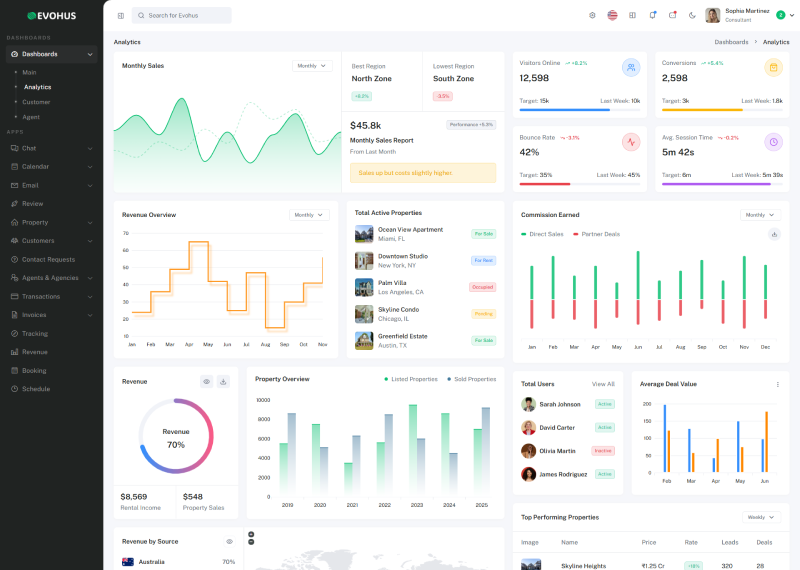Toggle the Revenue card eye icon
Viewport: 800px width, 570px height.
[x=206, y=381]
